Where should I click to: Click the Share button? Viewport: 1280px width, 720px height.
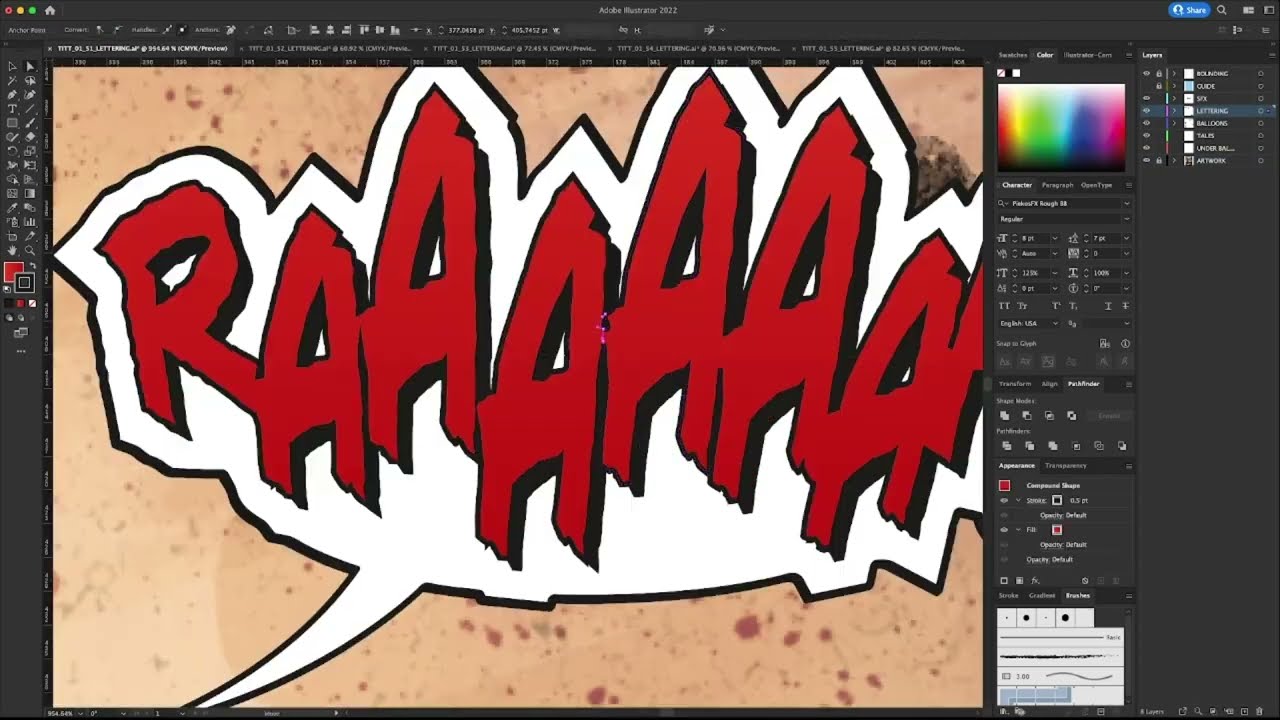click(x=1190, y=10)
